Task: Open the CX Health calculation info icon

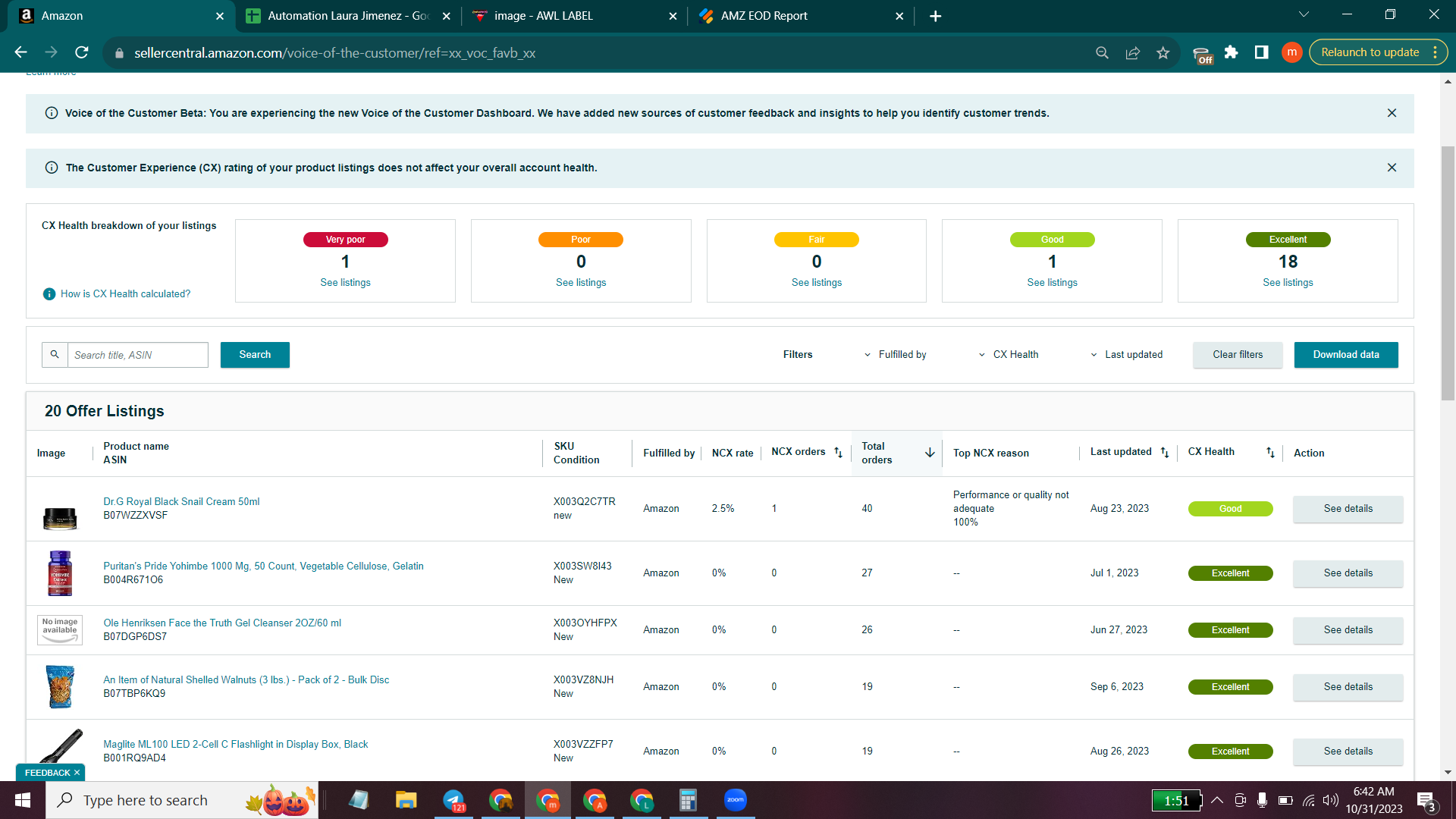Action: pyautogui.click(x=49, y=294)
